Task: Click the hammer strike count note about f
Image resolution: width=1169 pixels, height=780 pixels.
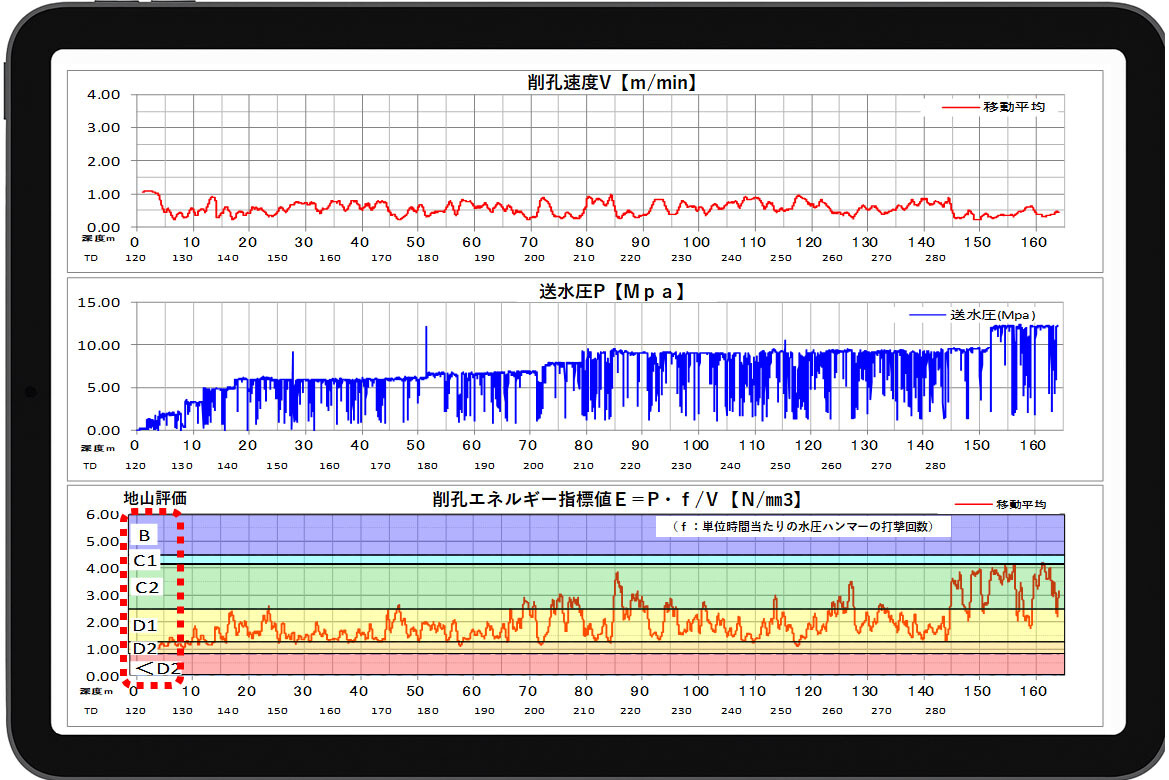Action: 804,527
